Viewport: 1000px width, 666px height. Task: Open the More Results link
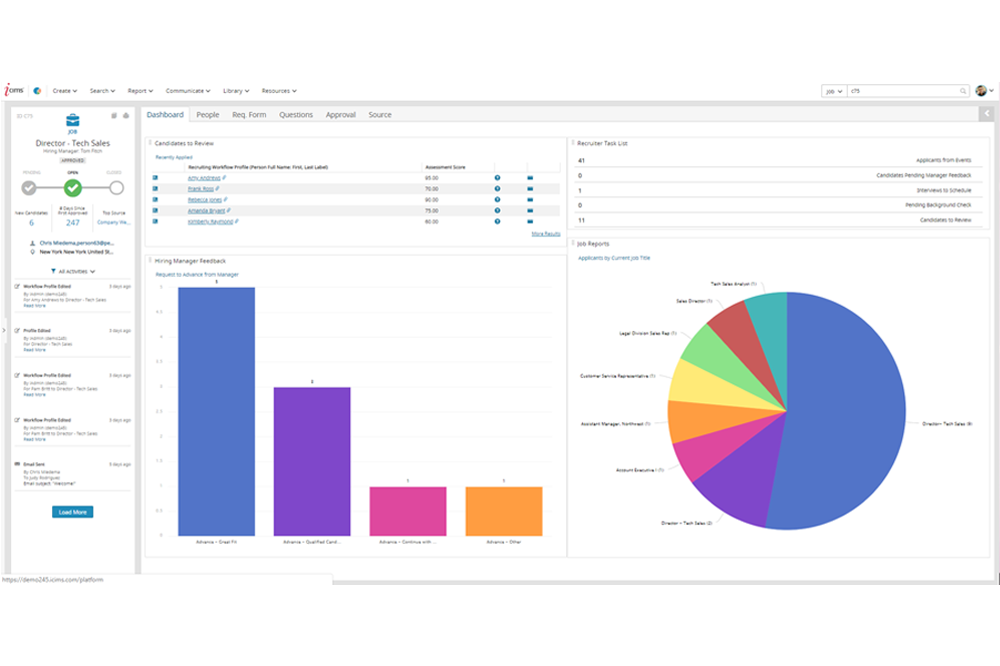(x=545, y=233)
